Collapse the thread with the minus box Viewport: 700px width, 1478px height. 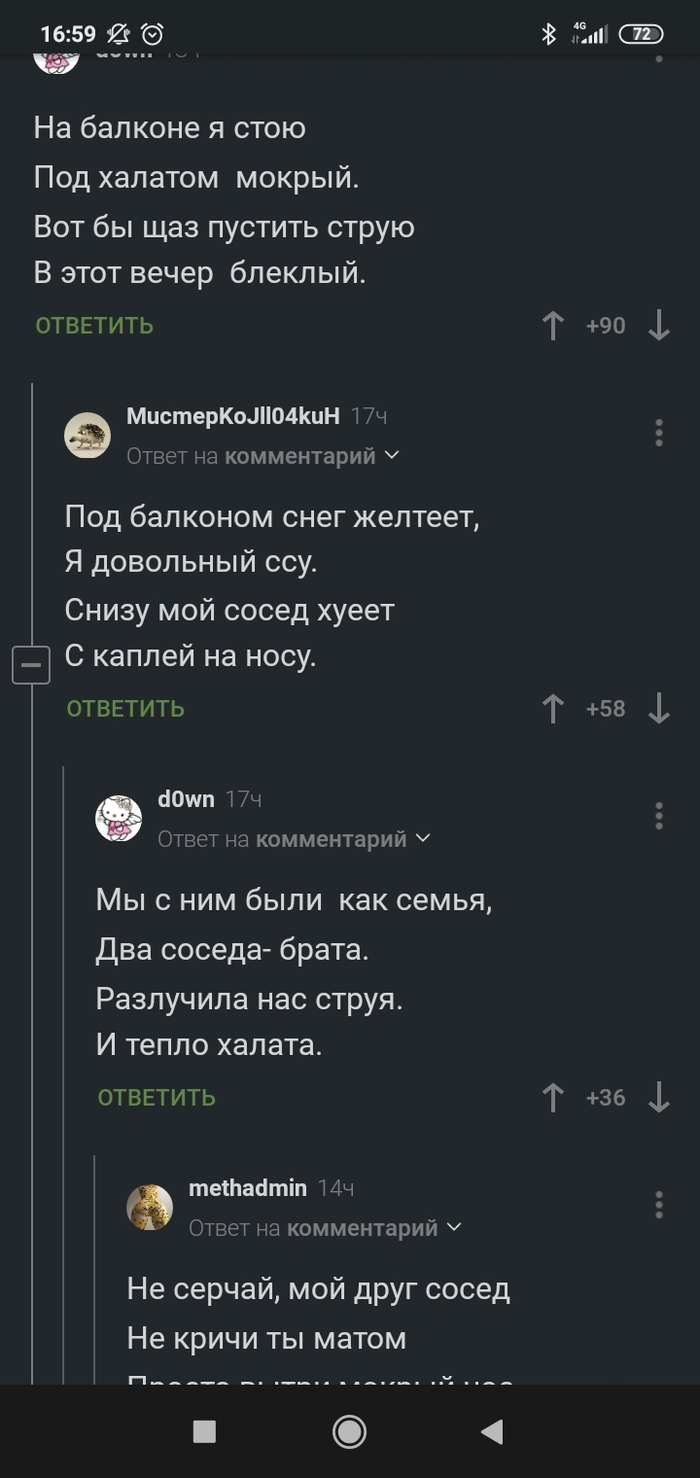tap(31, 665)
